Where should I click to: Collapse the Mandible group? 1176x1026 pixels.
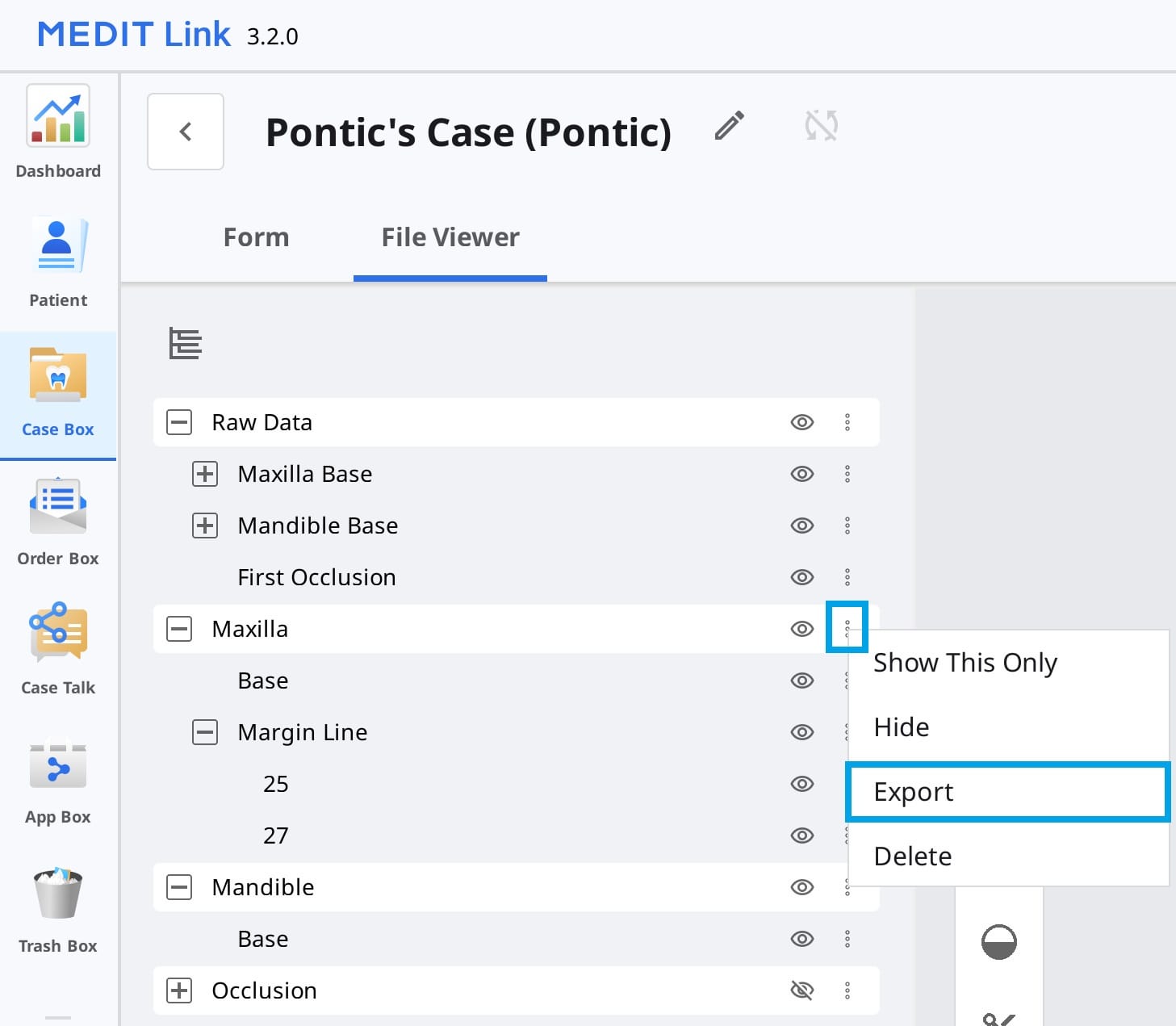[179, 887]
